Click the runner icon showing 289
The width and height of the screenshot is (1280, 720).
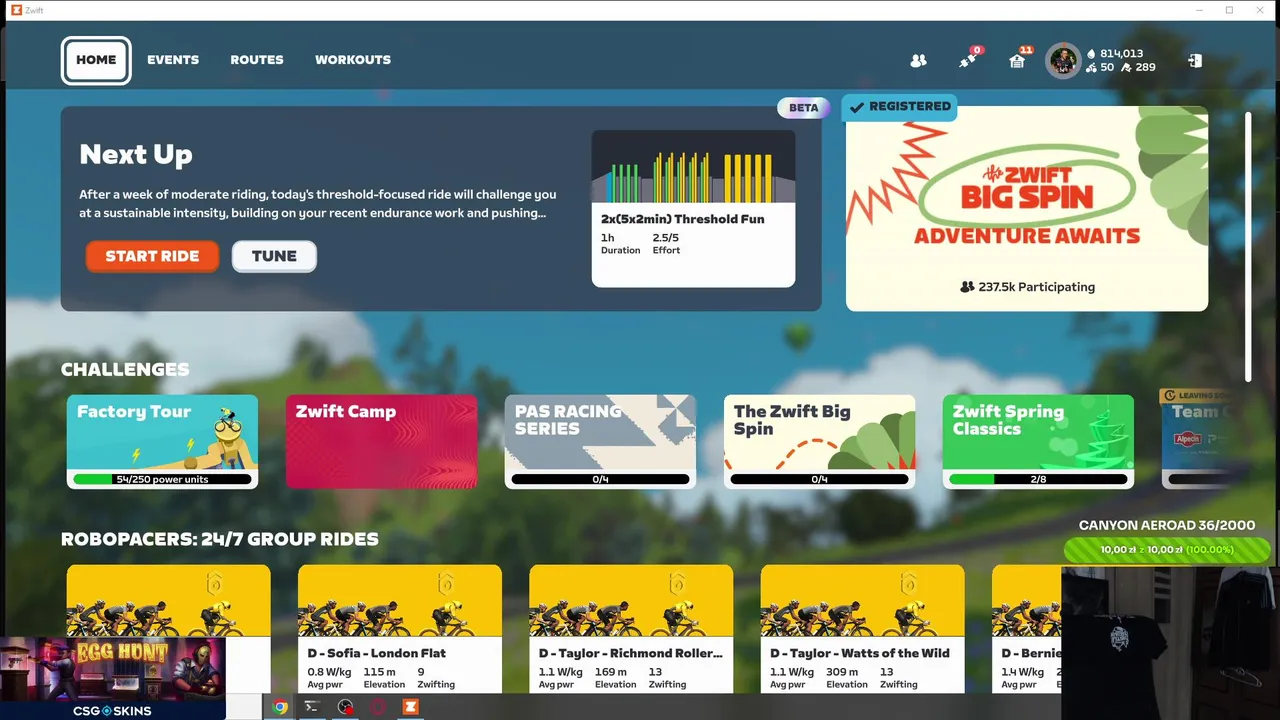(1126, 68)
